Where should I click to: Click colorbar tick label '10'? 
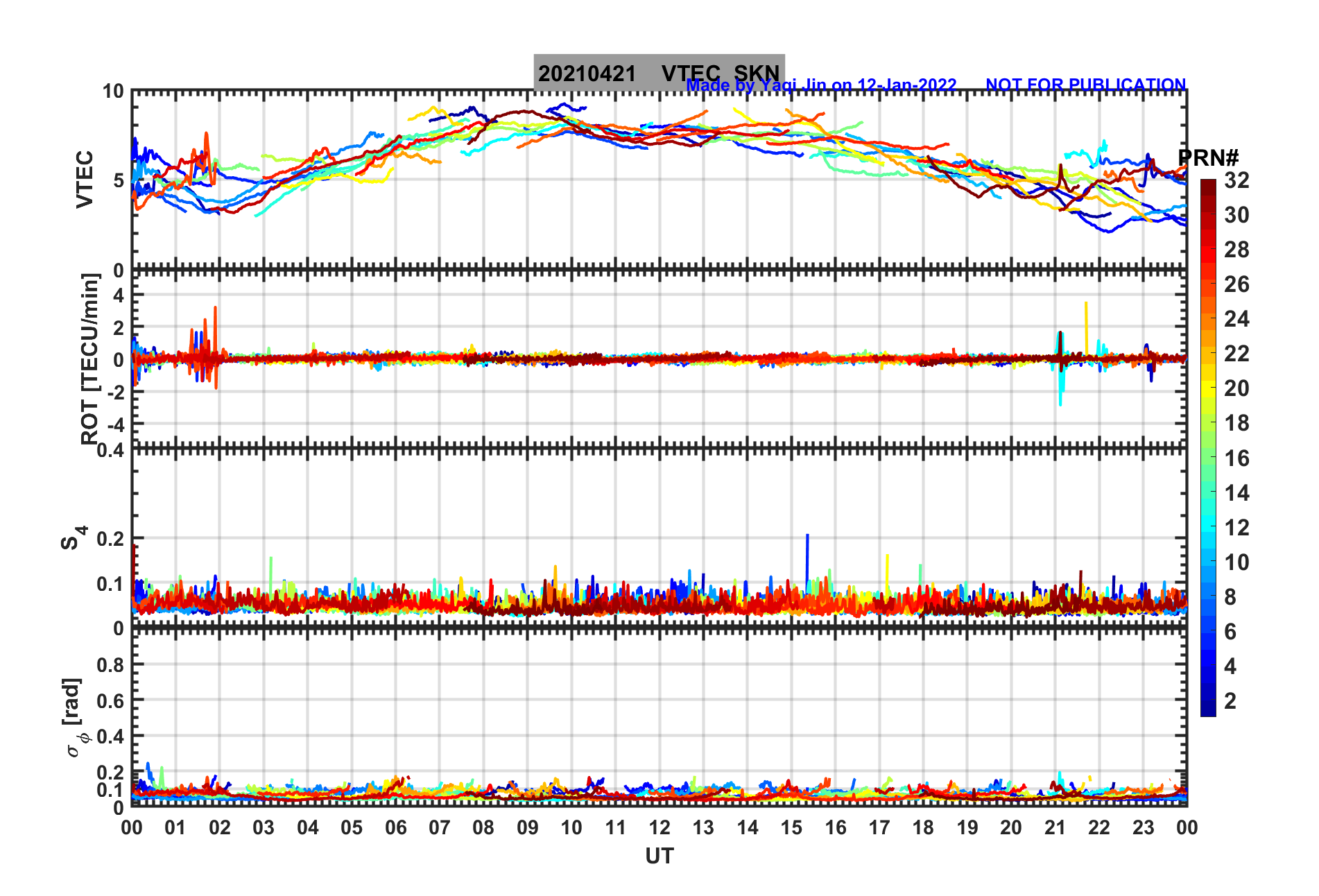pyautogui.click(x=1236, y=562)
